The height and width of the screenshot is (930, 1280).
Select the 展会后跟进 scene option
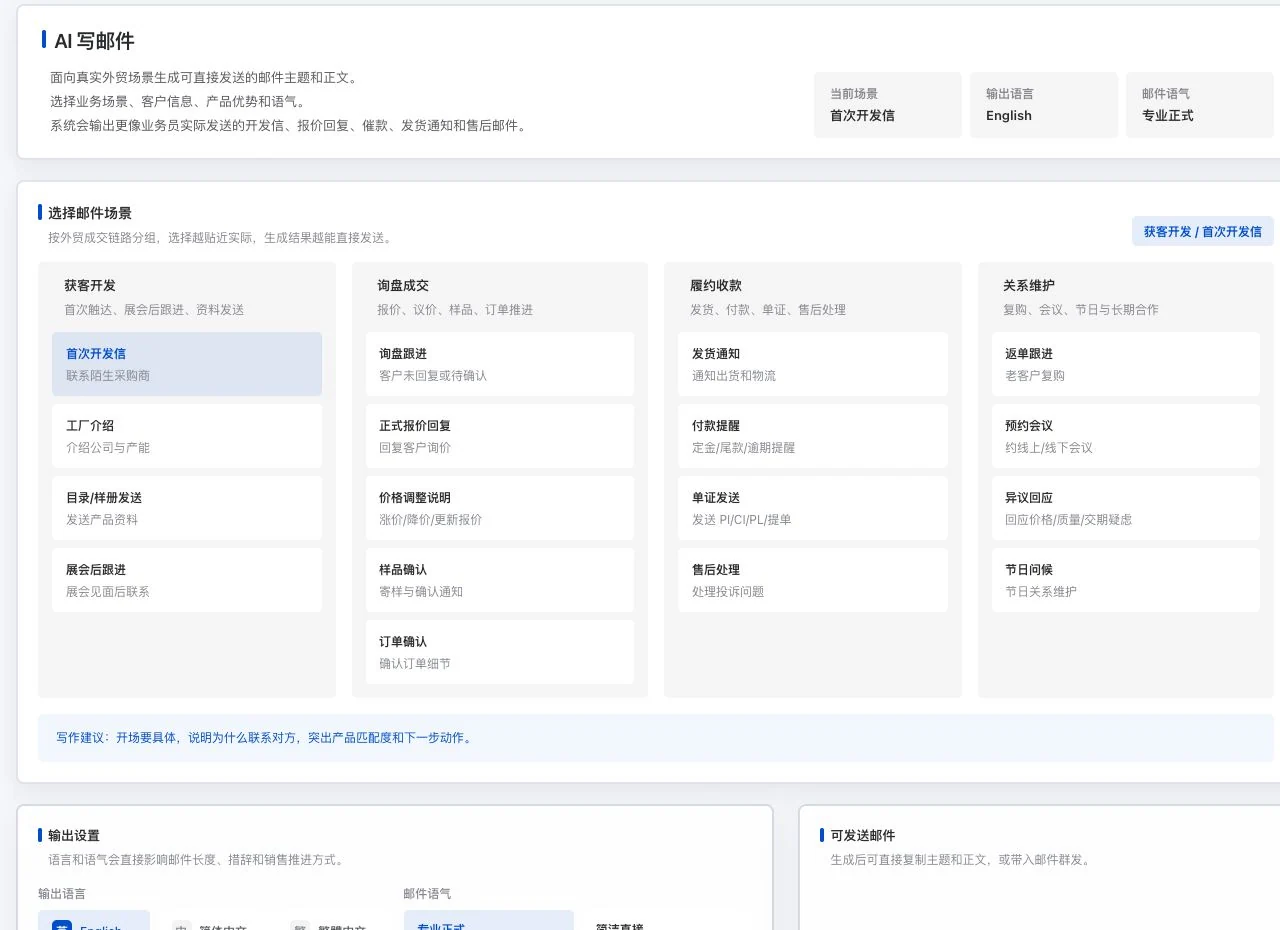click(x=187, y=580)
